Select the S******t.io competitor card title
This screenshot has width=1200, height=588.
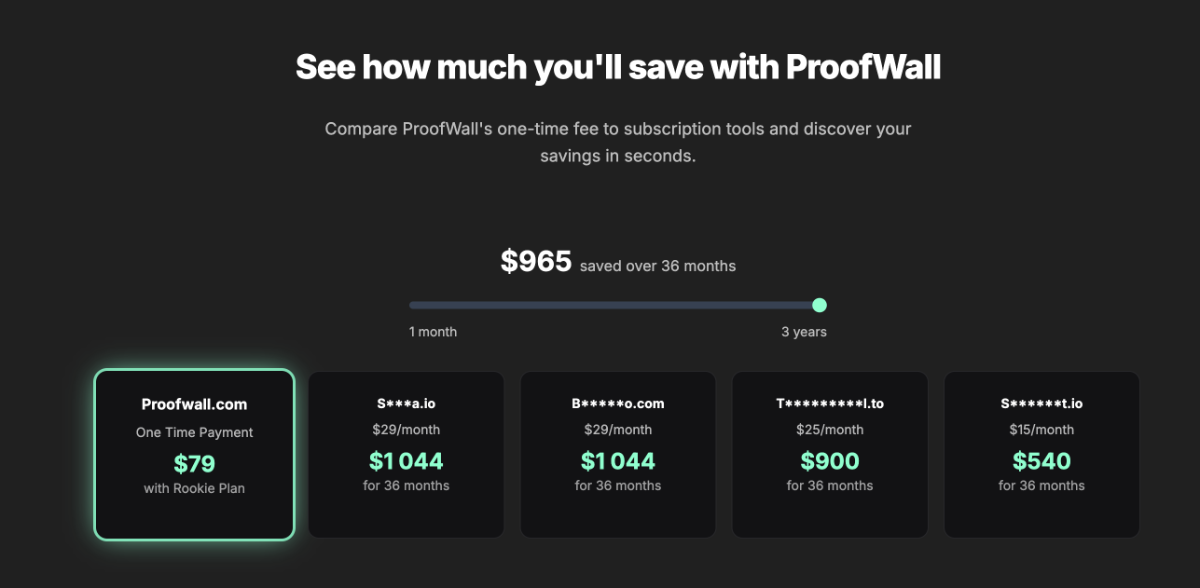pos(1042,404)
